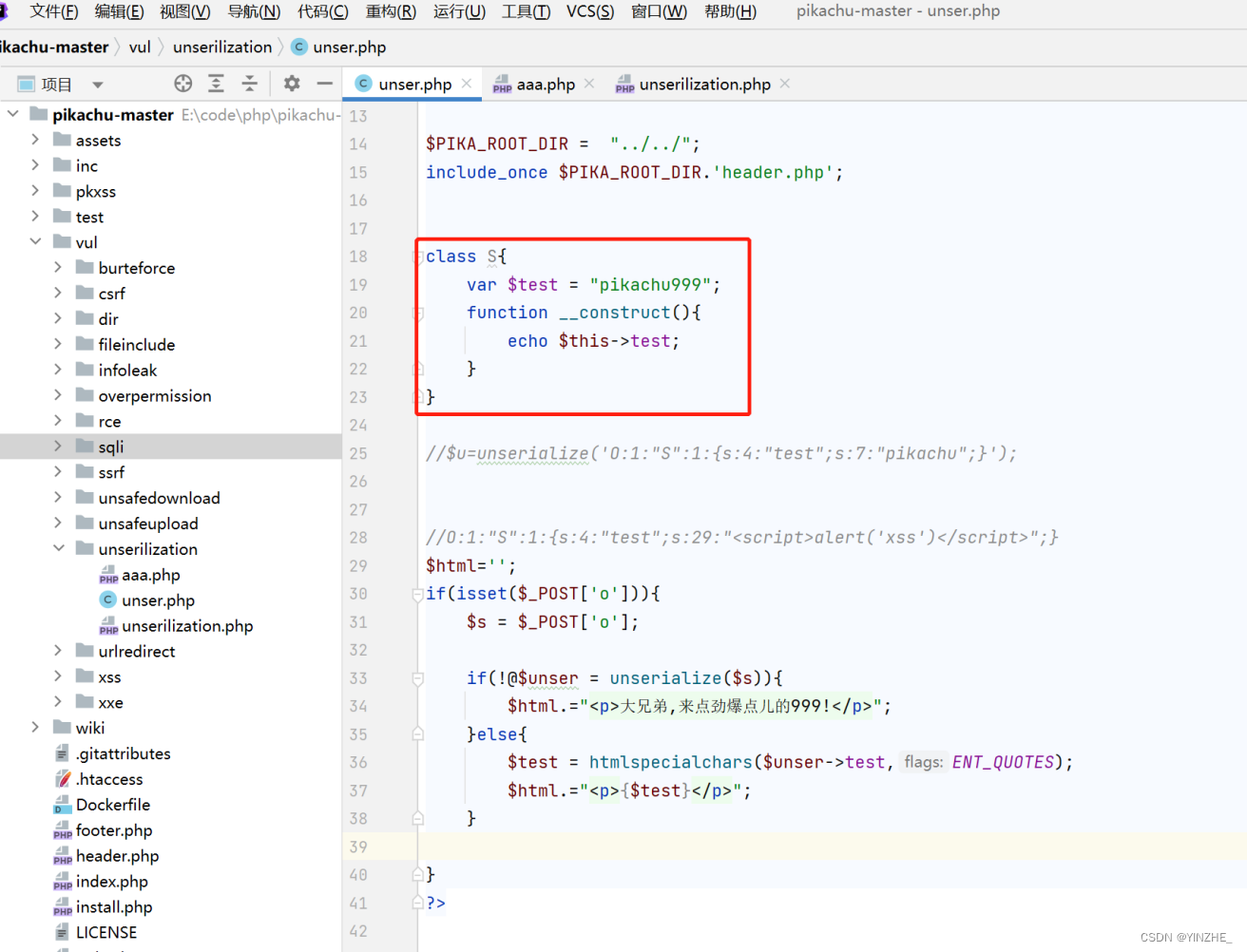This screenshot has height=952, width=1247.
Task: Select the Dockerfile file
Action: coord(112,805)
